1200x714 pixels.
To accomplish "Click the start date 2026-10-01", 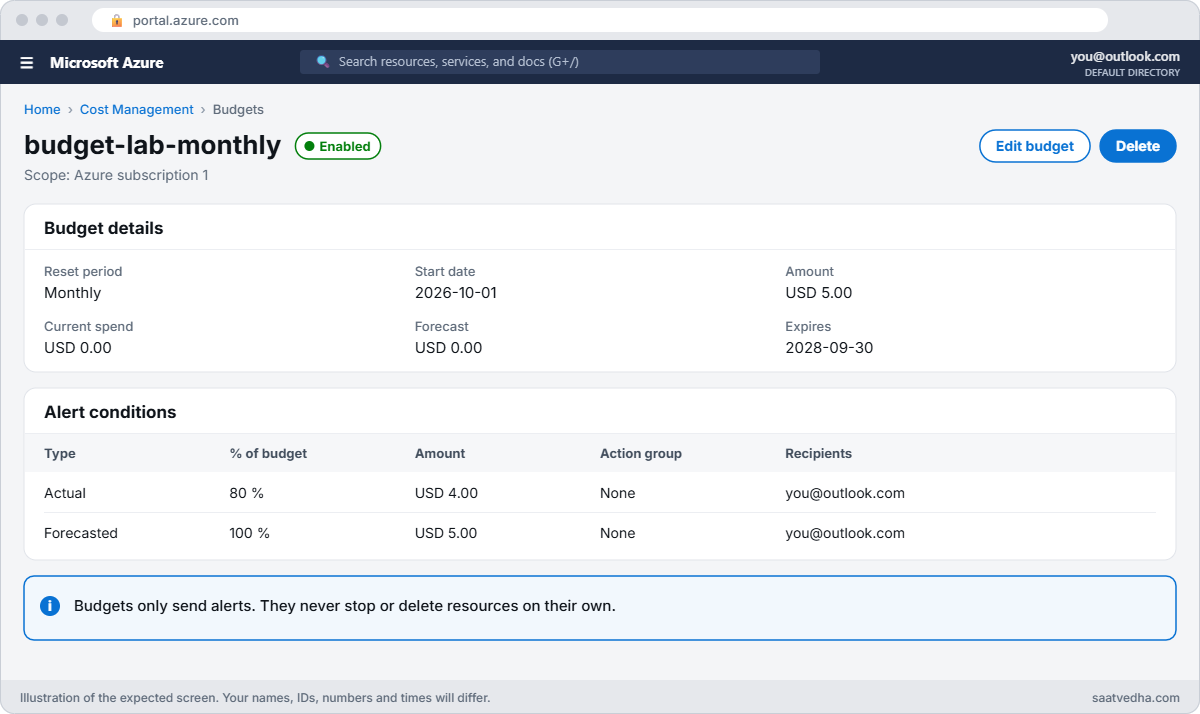I will point(456,293).
